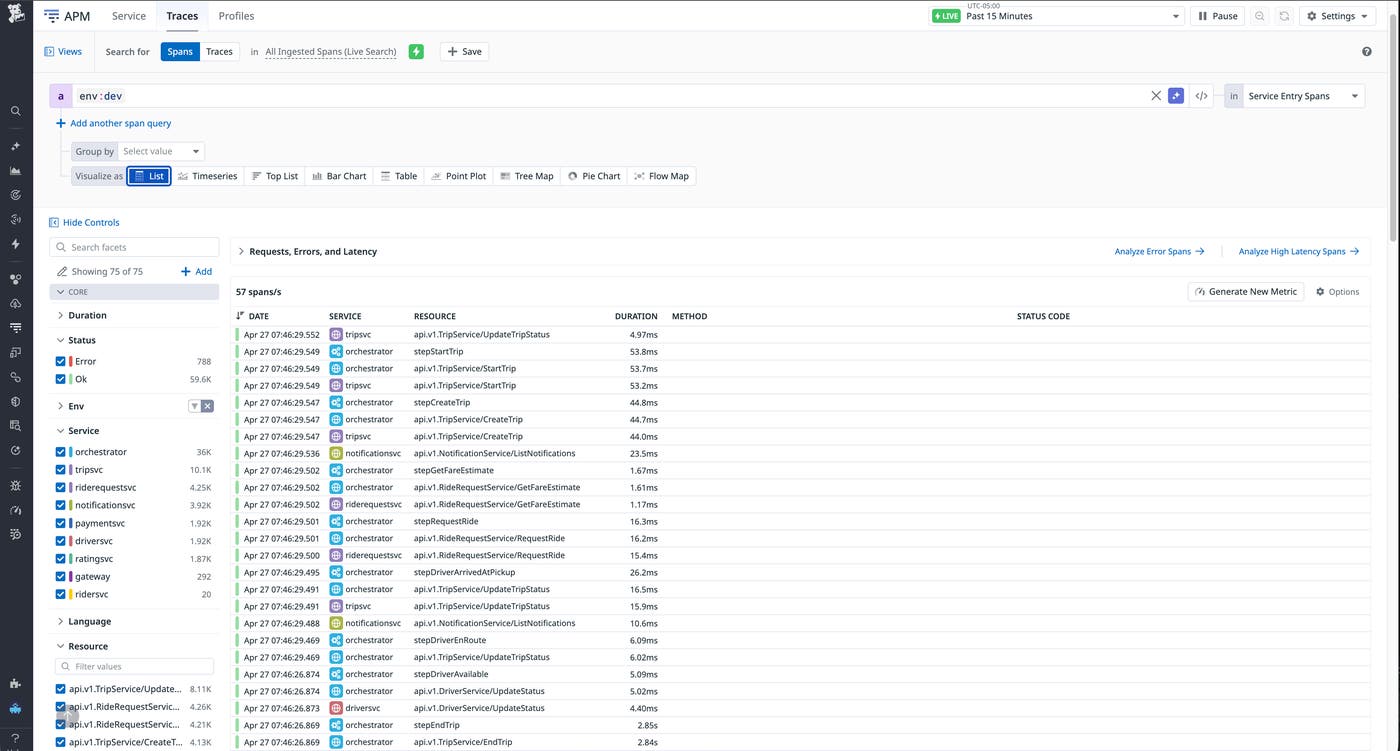The image size is (1400, 751).
Task: Toggle the ridersvc service checkbox
Action: pyautogui.click(x=61, y=594)
